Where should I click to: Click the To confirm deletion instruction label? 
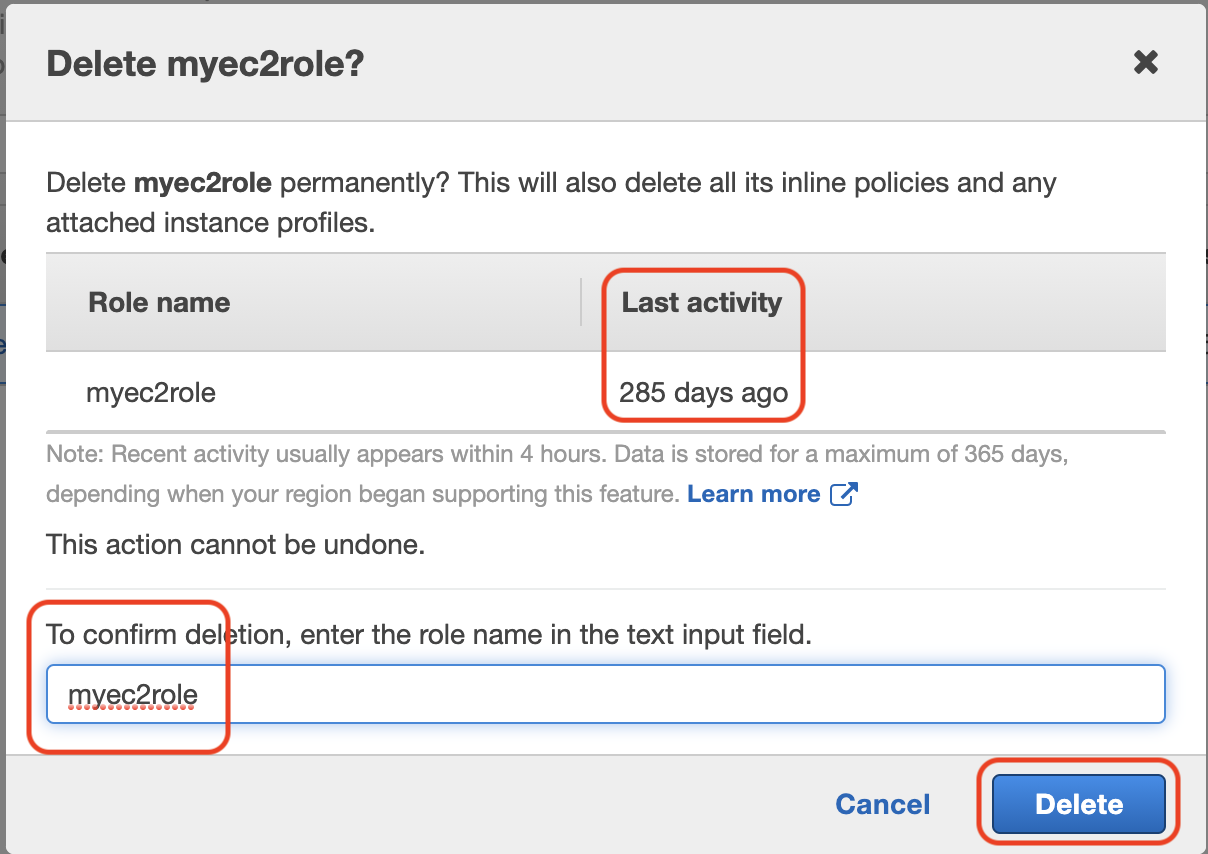click(x=429, y=634)
